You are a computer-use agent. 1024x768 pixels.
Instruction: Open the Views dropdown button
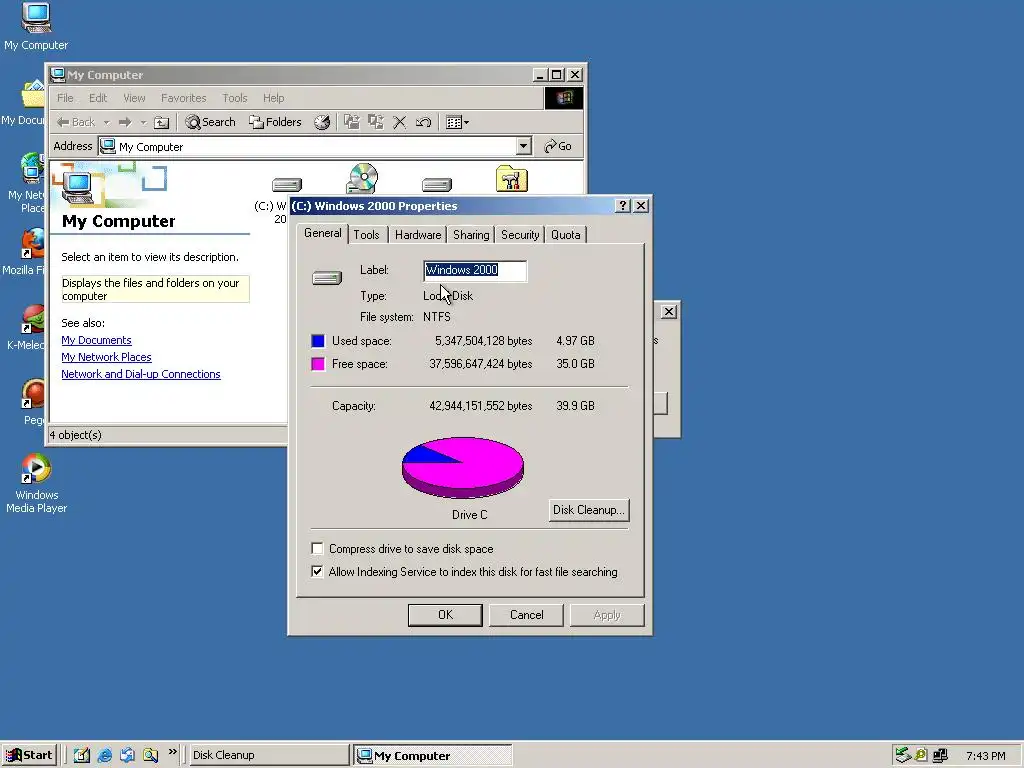tap(457, 122)
